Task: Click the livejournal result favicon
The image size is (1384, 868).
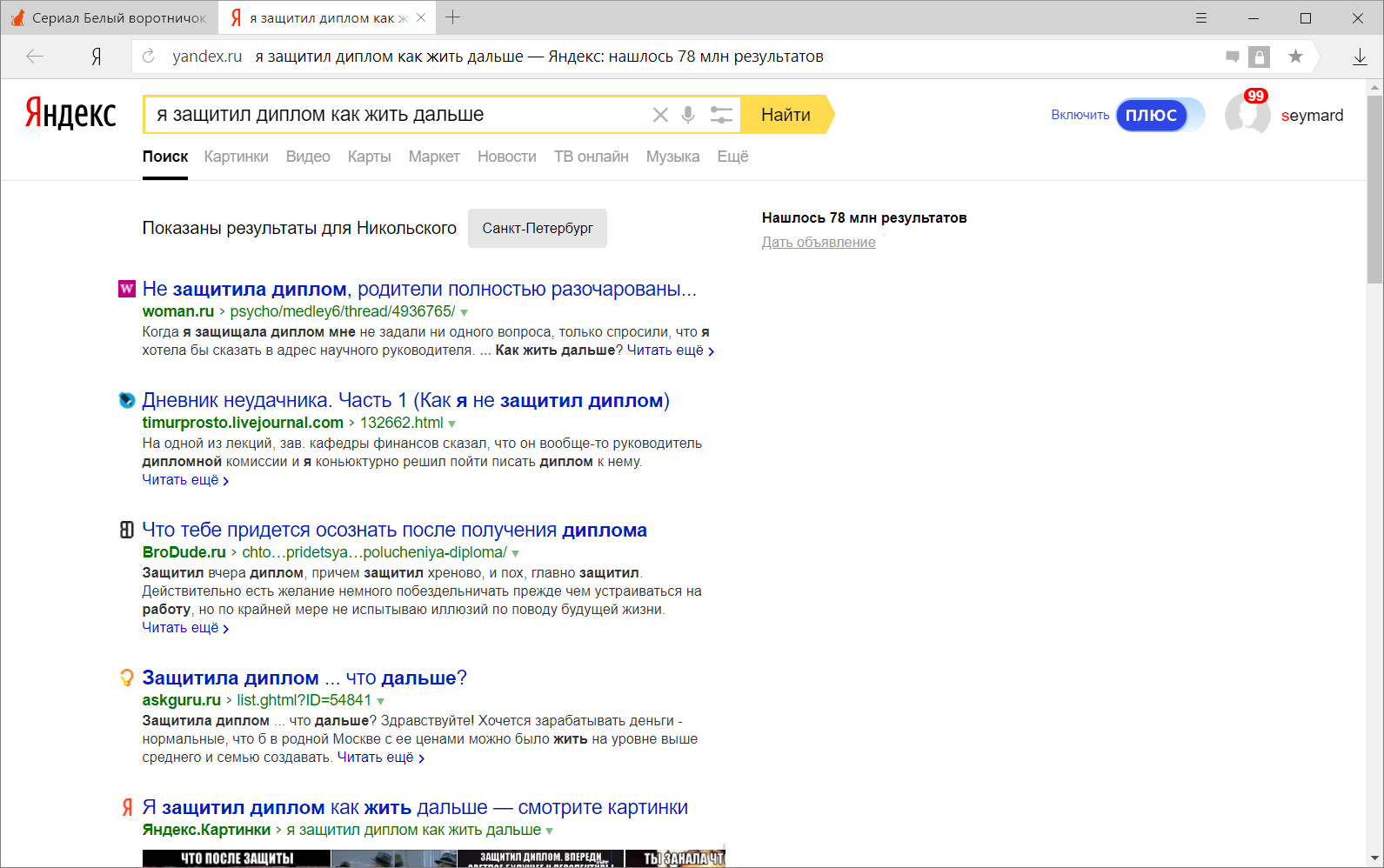Action: [127, 400]
